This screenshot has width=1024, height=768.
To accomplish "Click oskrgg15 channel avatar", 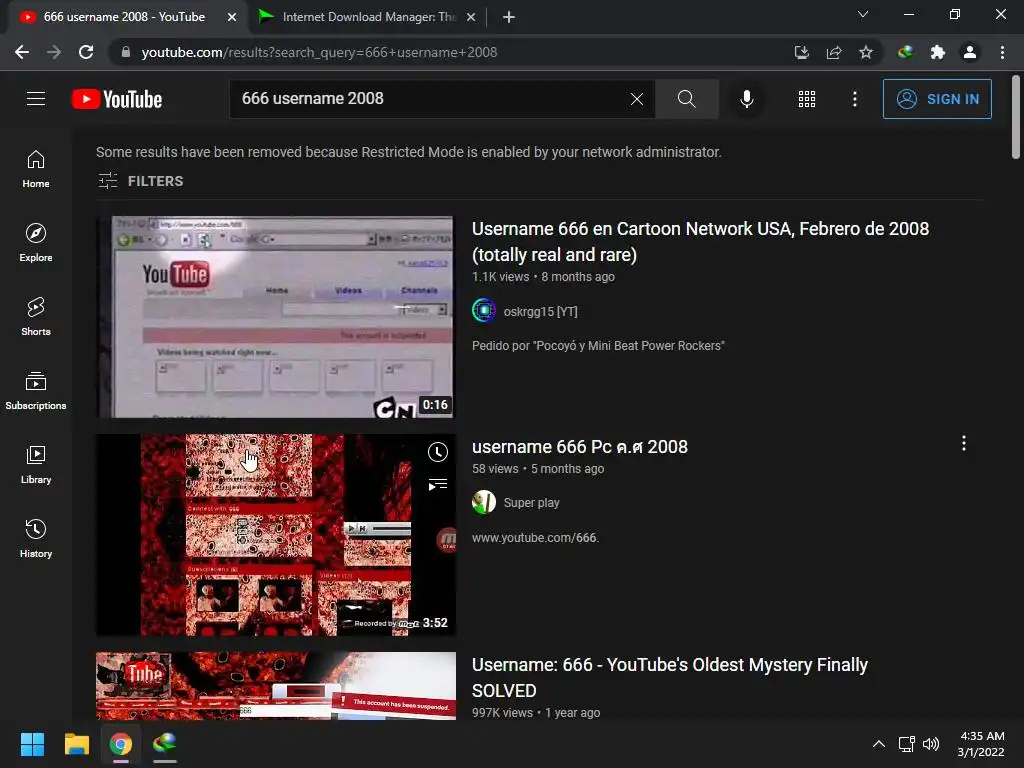I will [x=484, y=310].
